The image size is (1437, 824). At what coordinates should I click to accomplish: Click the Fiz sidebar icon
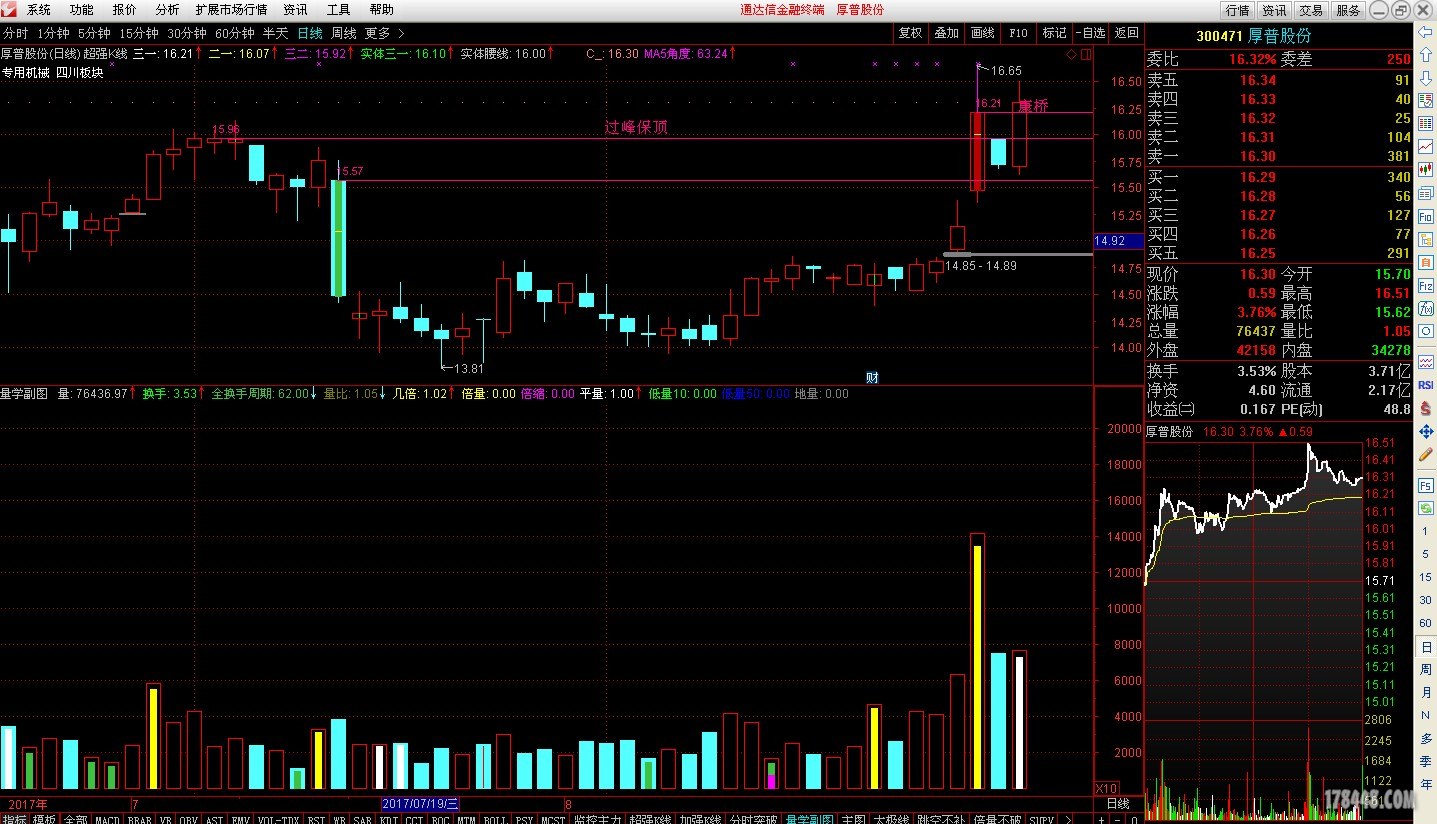1426,287
